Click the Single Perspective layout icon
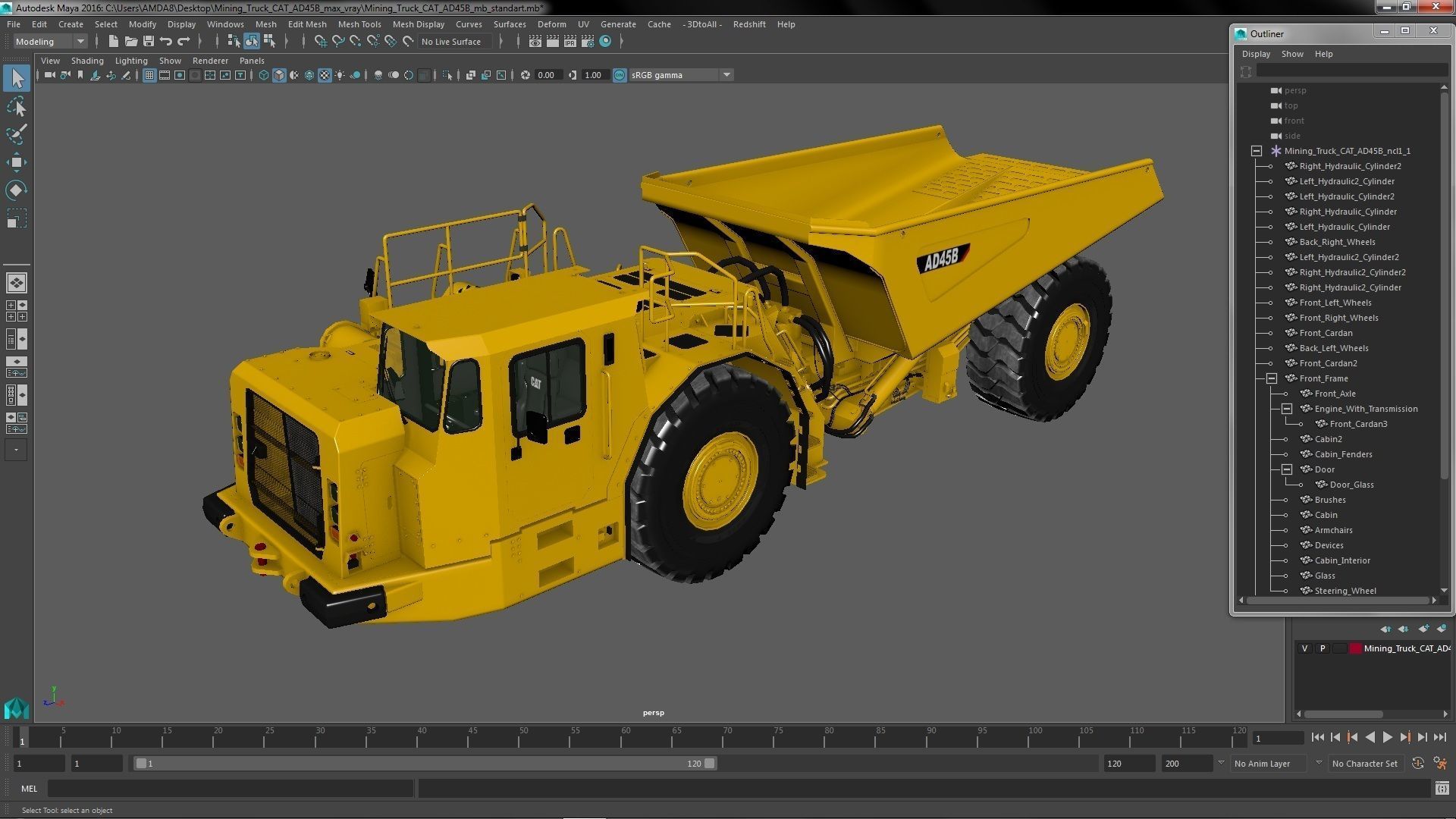Viewport: 1456px width, 819px height. pos(16,283)
